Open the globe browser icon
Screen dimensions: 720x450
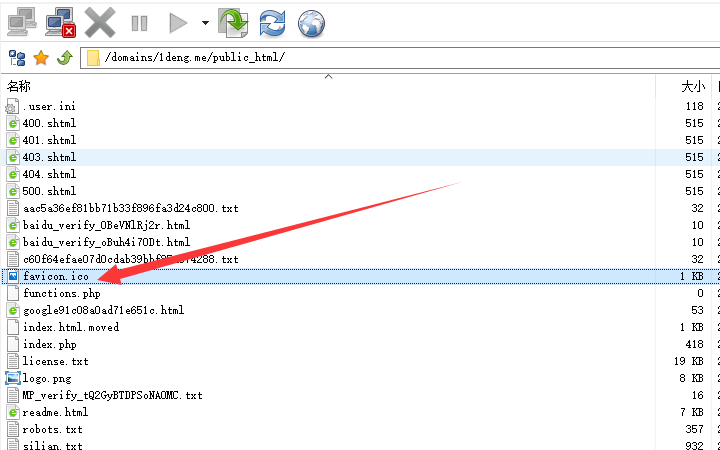[x=311, y=21]
